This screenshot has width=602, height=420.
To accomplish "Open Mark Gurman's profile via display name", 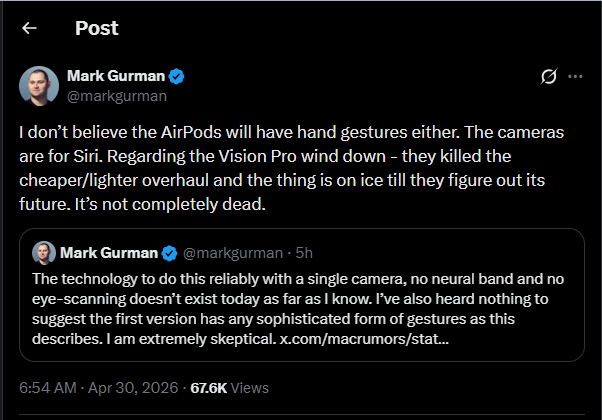I will click(x=114, y=76).
